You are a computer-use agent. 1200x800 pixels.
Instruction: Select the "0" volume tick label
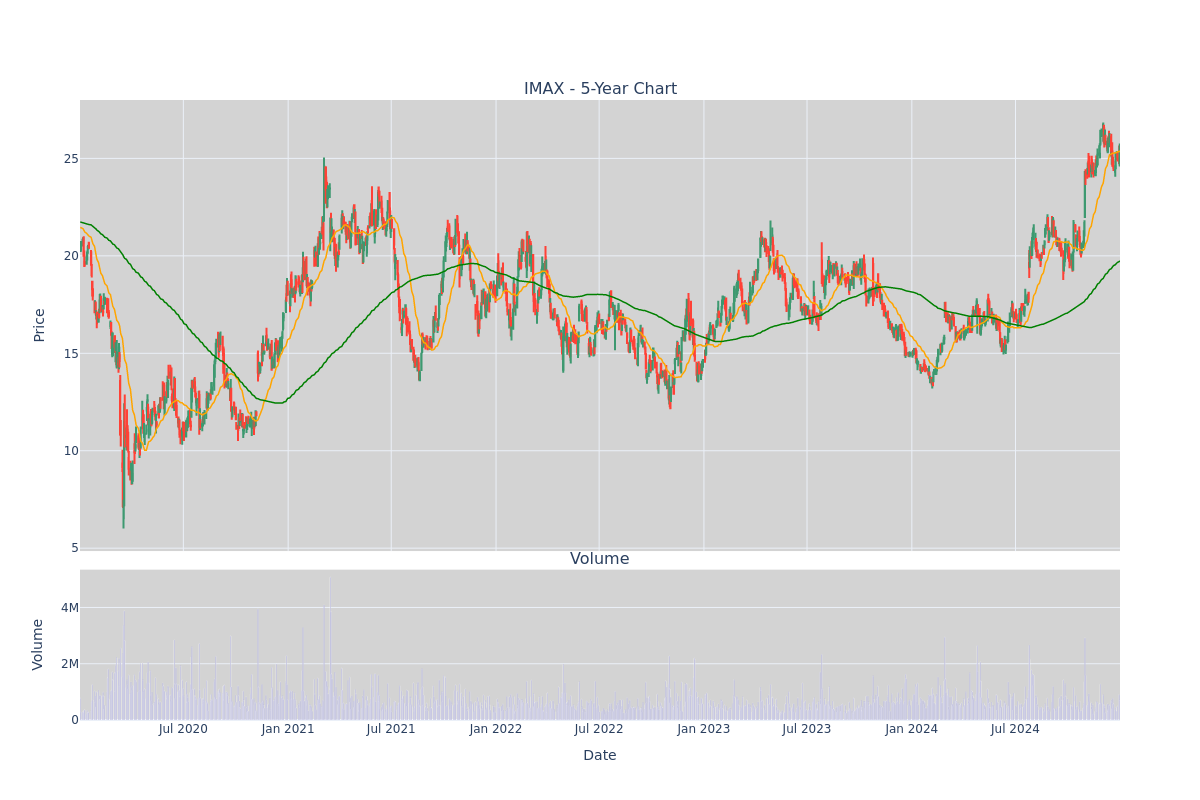tap(75, 720)
